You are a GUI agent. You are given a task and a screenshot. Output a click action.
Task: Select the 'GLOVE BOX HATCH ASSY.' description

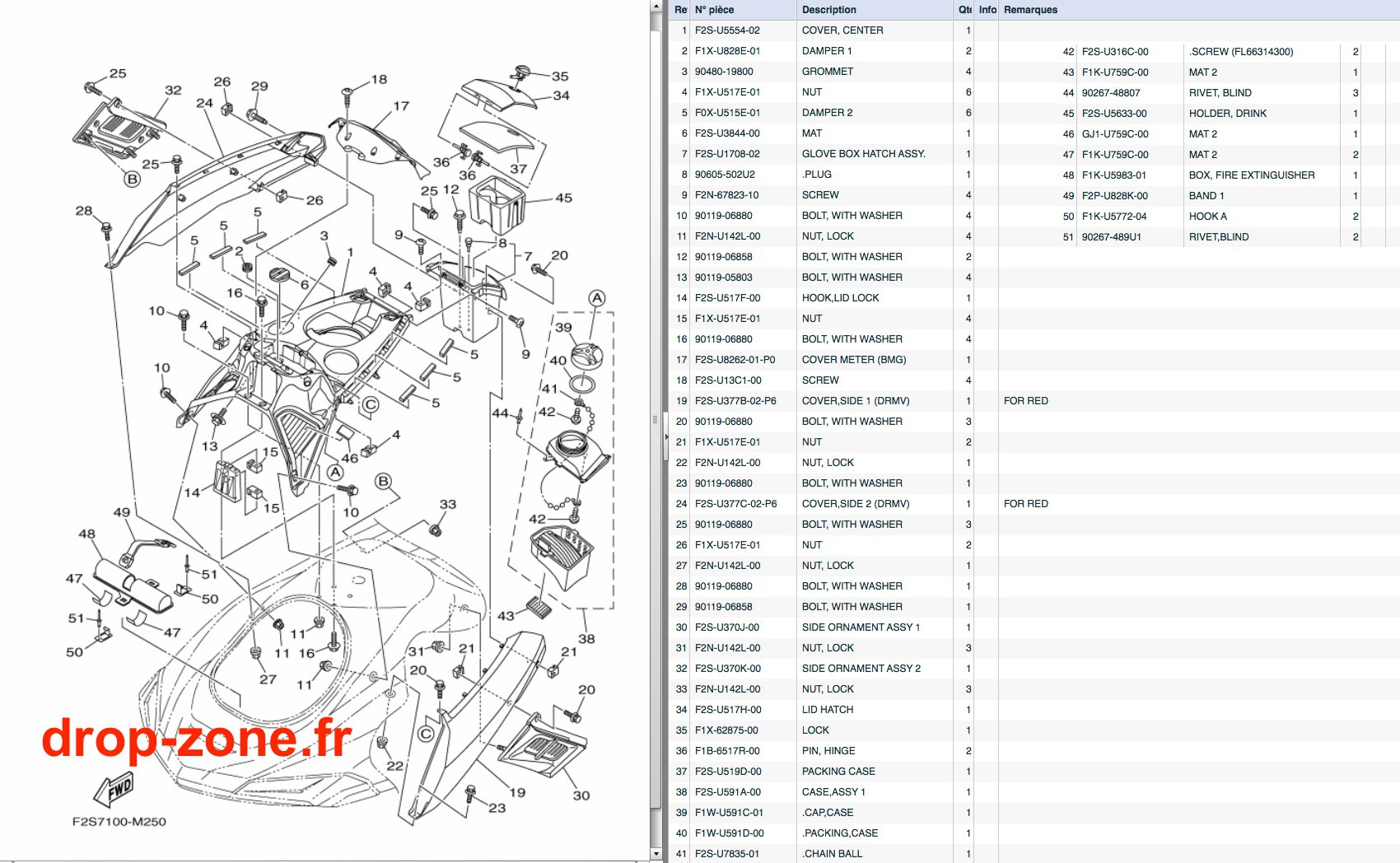click(863, 154)
